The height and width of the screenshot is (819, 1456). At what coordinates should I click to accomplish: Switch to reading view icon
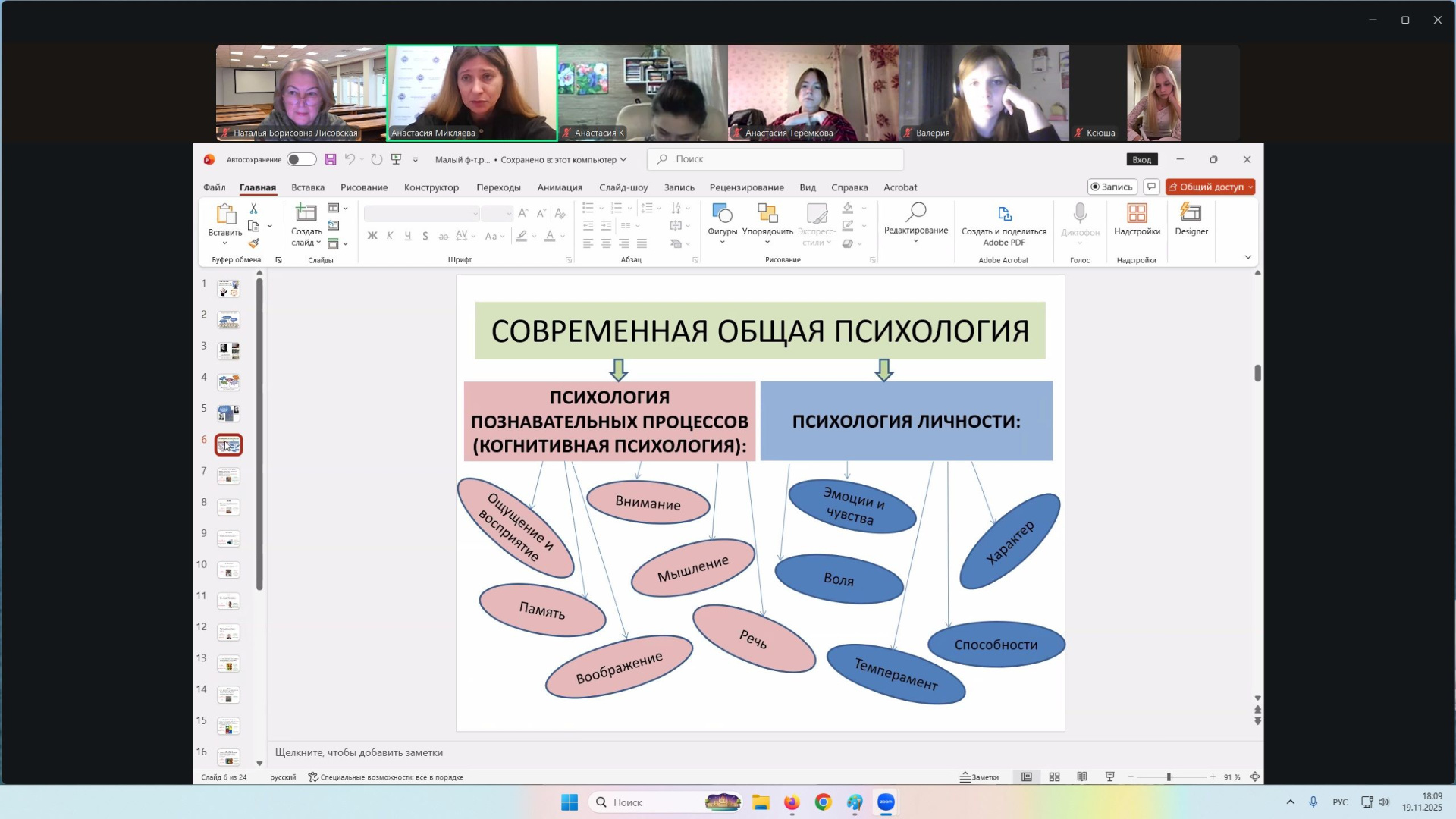coord(1082,777)
